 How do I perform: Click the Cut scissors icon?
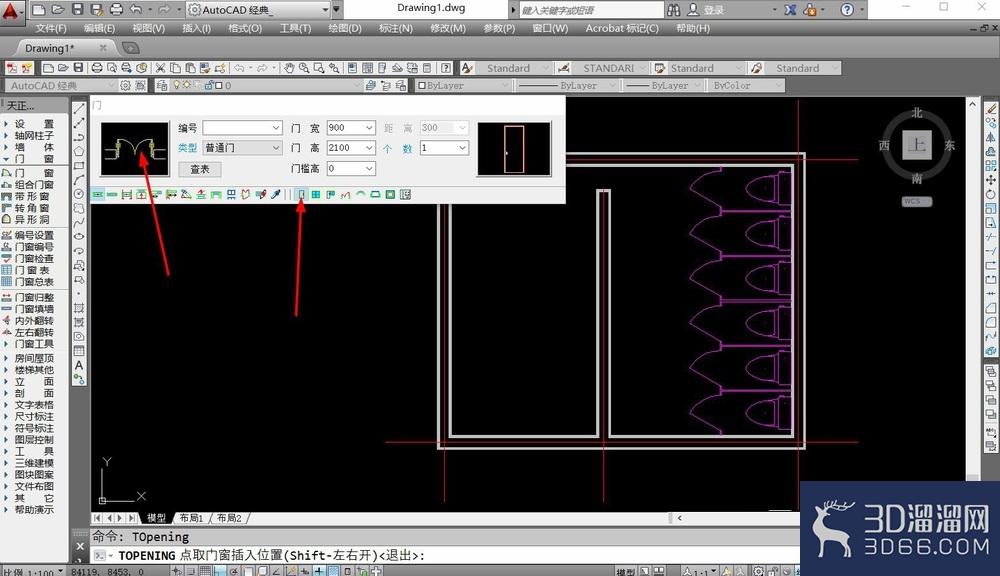pos(161,68)
